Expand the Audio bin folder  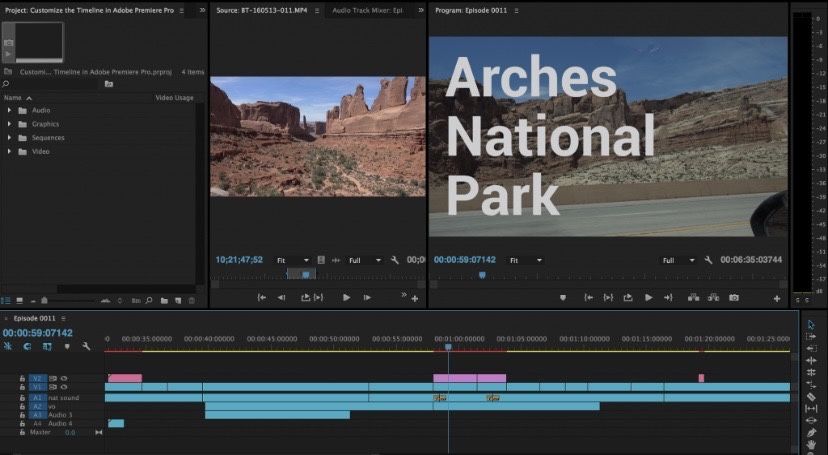[10, 110]
